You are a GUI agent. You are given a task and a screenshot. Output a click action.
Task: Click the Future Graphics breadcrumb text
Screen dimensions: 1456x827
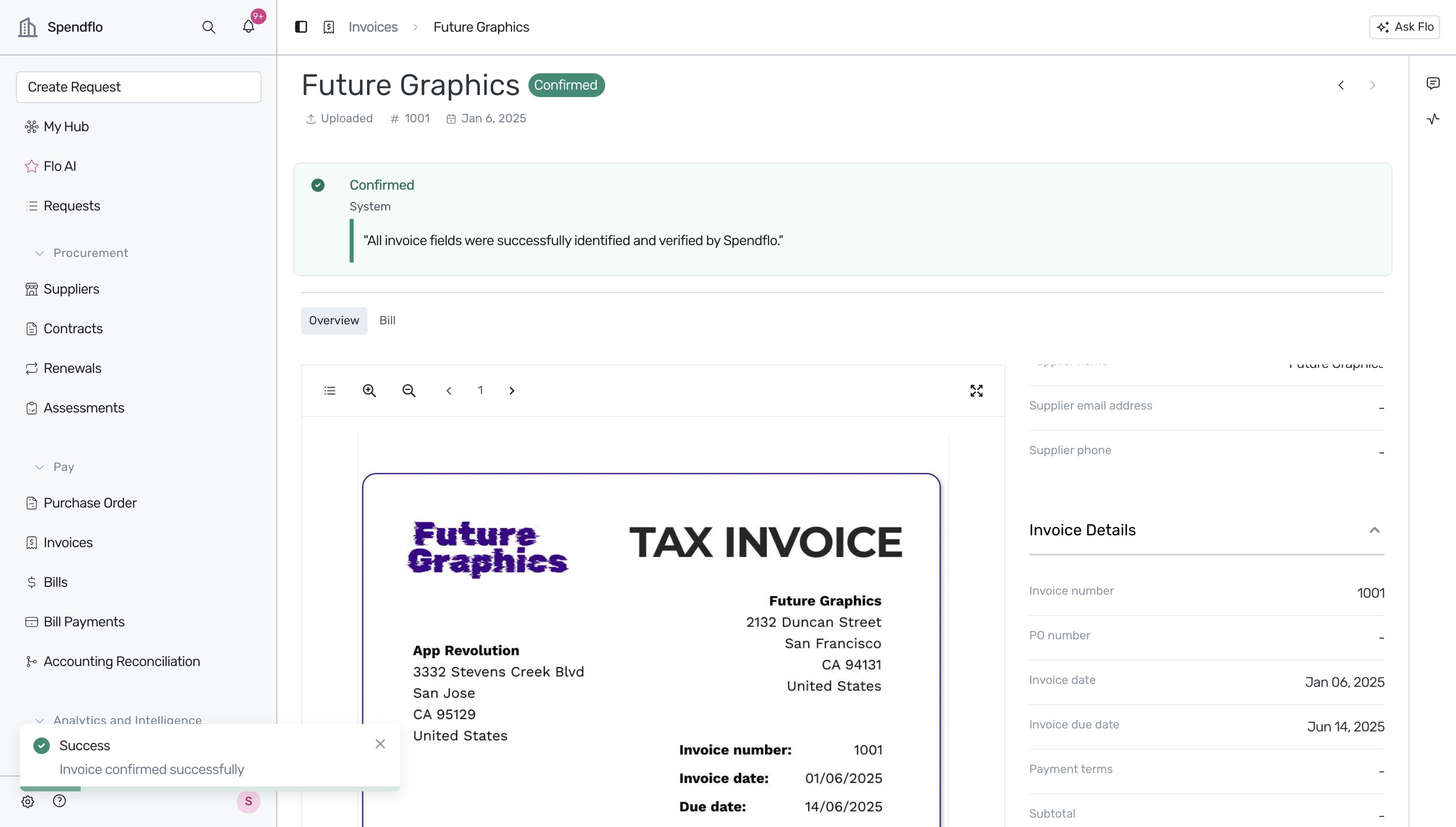[x=481, y=27]
